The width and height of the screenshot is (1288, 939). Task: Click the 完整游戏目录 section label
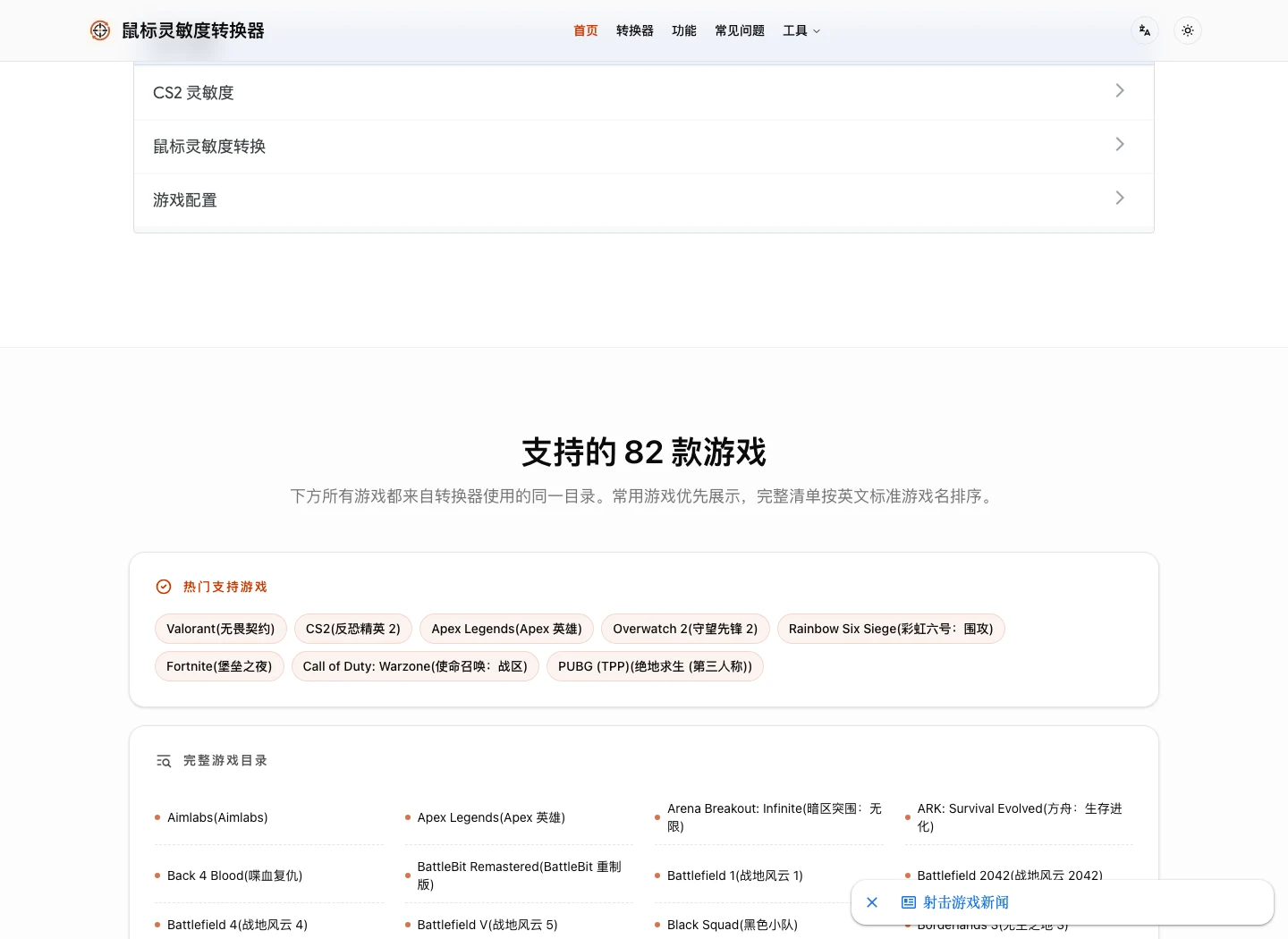coord(225,761)
